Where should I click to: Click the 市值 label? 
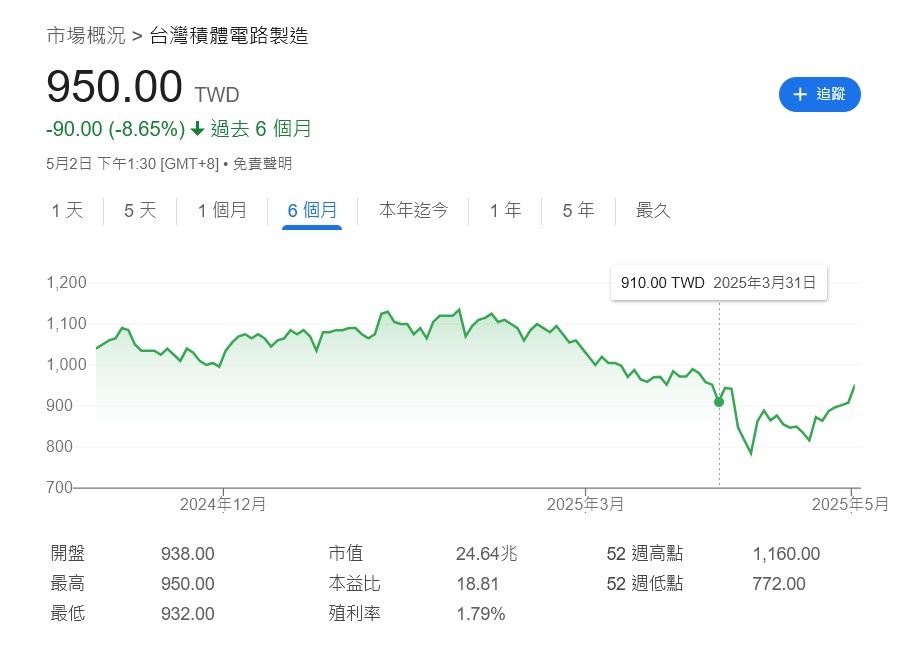346,553
